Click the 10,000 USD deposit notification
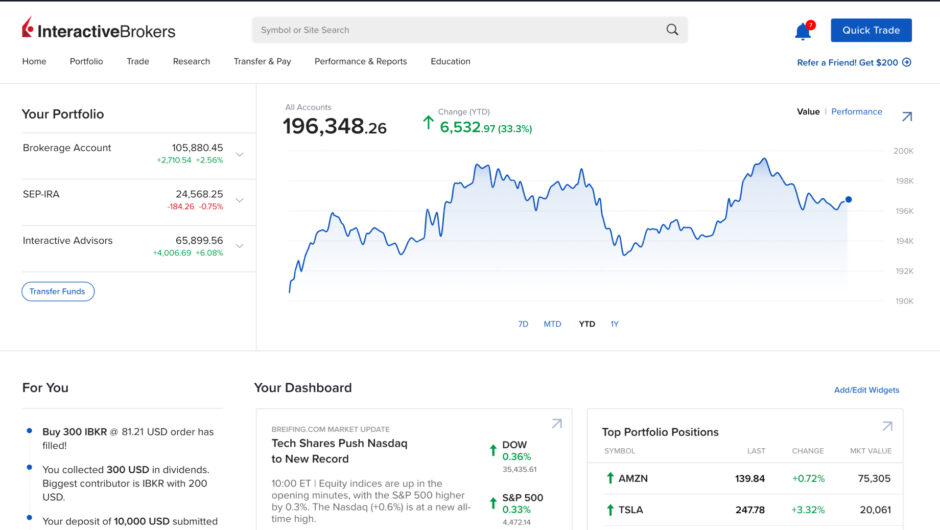This screenshot has width=940, height=530. click(x=130, y=522)
